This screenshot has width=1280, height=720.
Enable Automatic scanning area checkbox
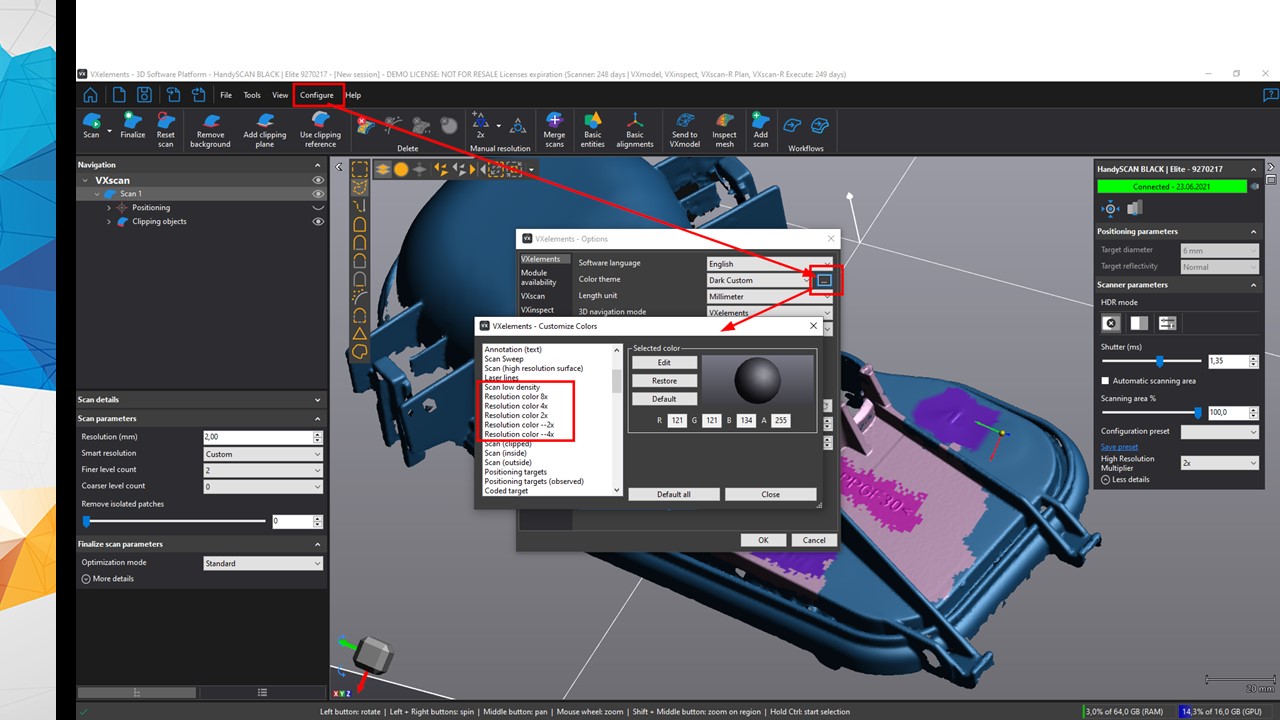click(x=1105, y=381)
